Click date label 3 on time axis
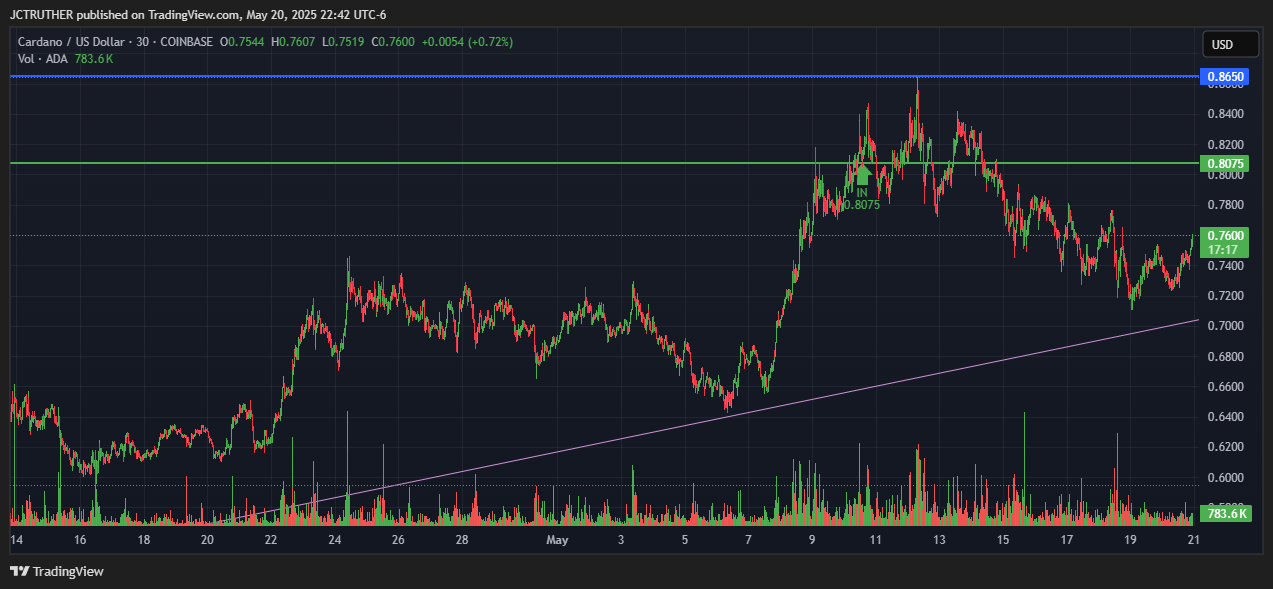The width and height of the screenshot is (1273, 589). pyautogui.click(x=621, y=540)
